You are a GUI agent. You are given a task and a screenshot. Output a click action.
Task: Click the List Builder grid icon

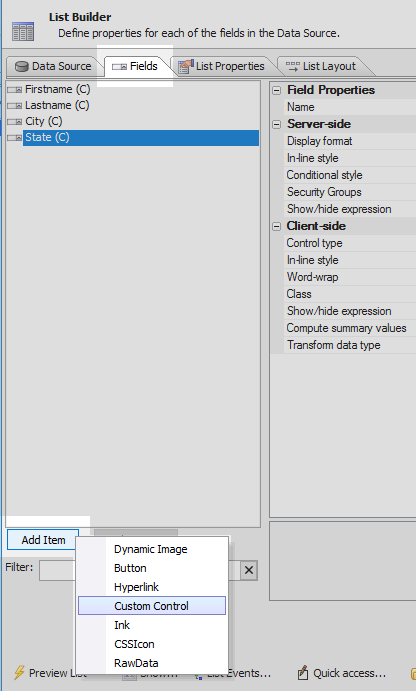coord(23,31)
